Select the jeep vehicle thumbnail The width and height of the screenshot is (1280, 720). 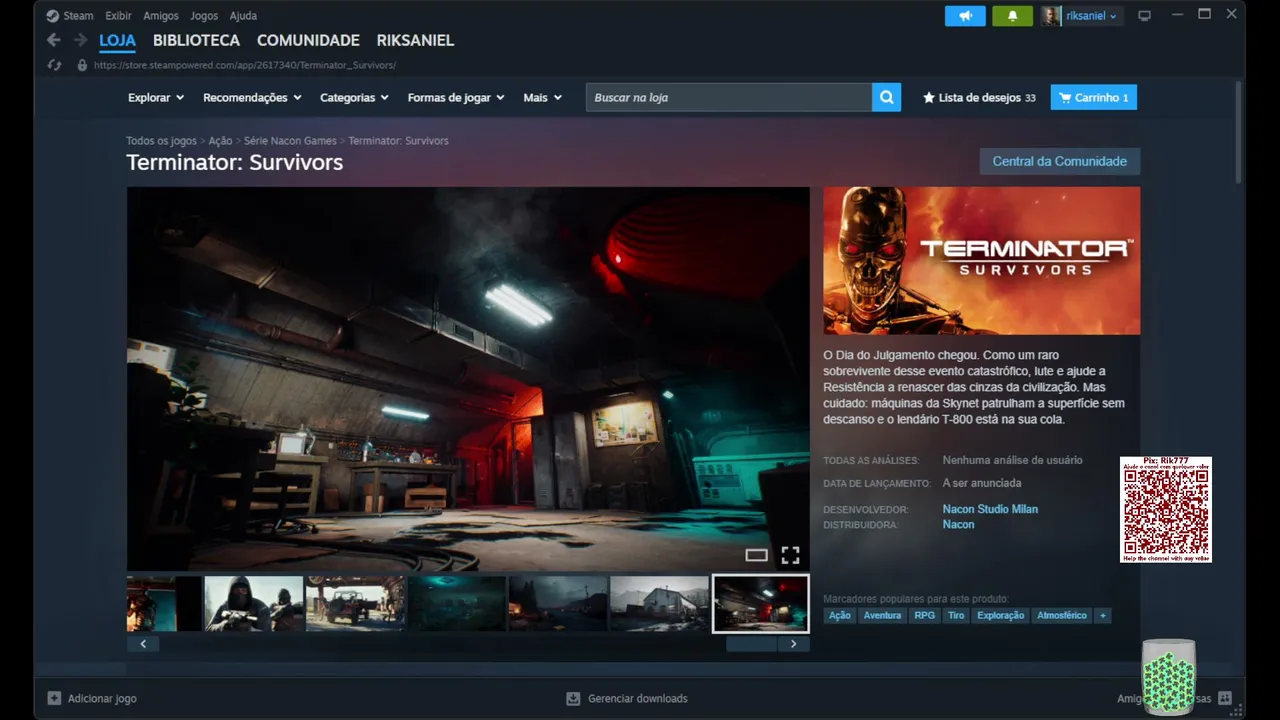[355, 604]
